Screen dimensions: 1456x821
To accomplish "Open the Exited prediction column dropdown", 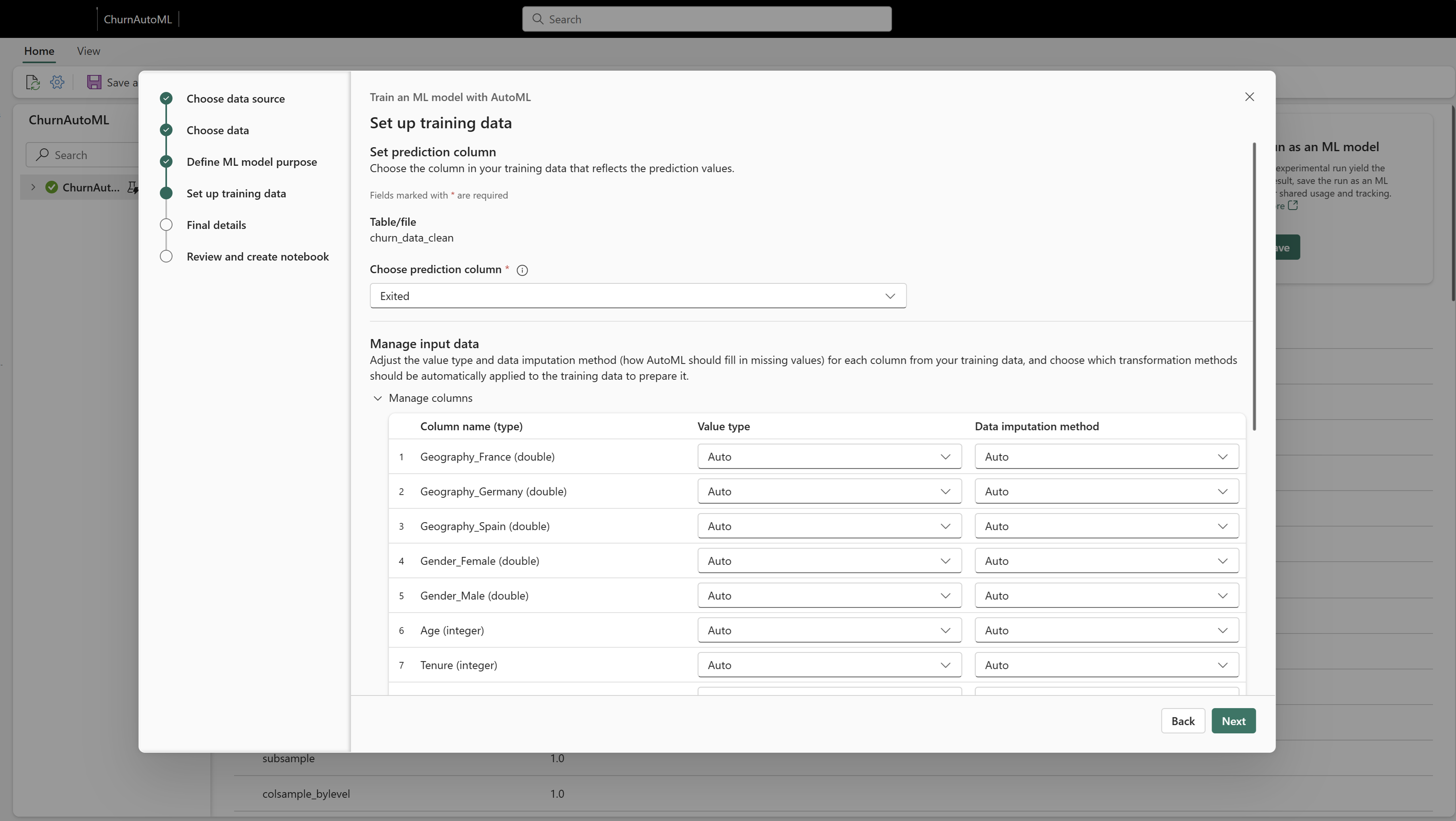I will coord(638,296).
